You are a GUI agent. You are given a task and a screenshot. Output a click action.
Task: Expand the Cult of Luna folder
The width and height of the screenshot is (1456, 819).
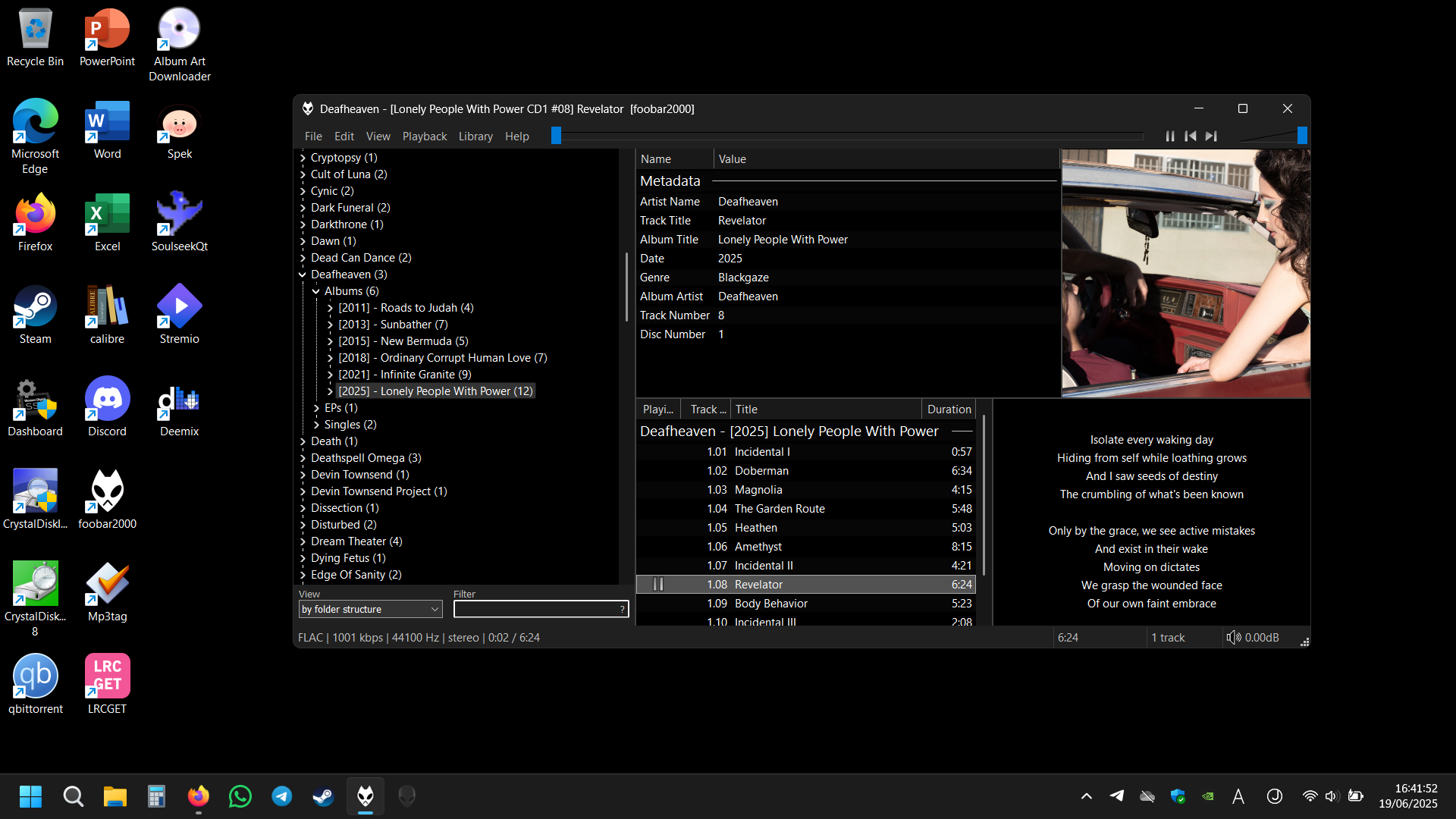(x=303, y=174)
